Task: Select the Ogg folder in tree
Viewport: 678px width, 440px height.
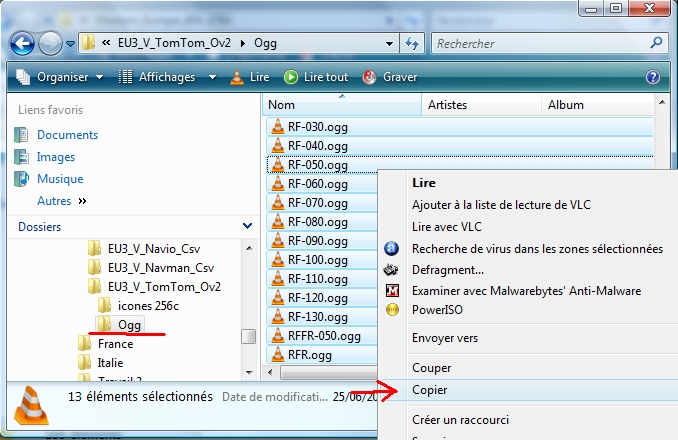Action: (x=129, y=325)
